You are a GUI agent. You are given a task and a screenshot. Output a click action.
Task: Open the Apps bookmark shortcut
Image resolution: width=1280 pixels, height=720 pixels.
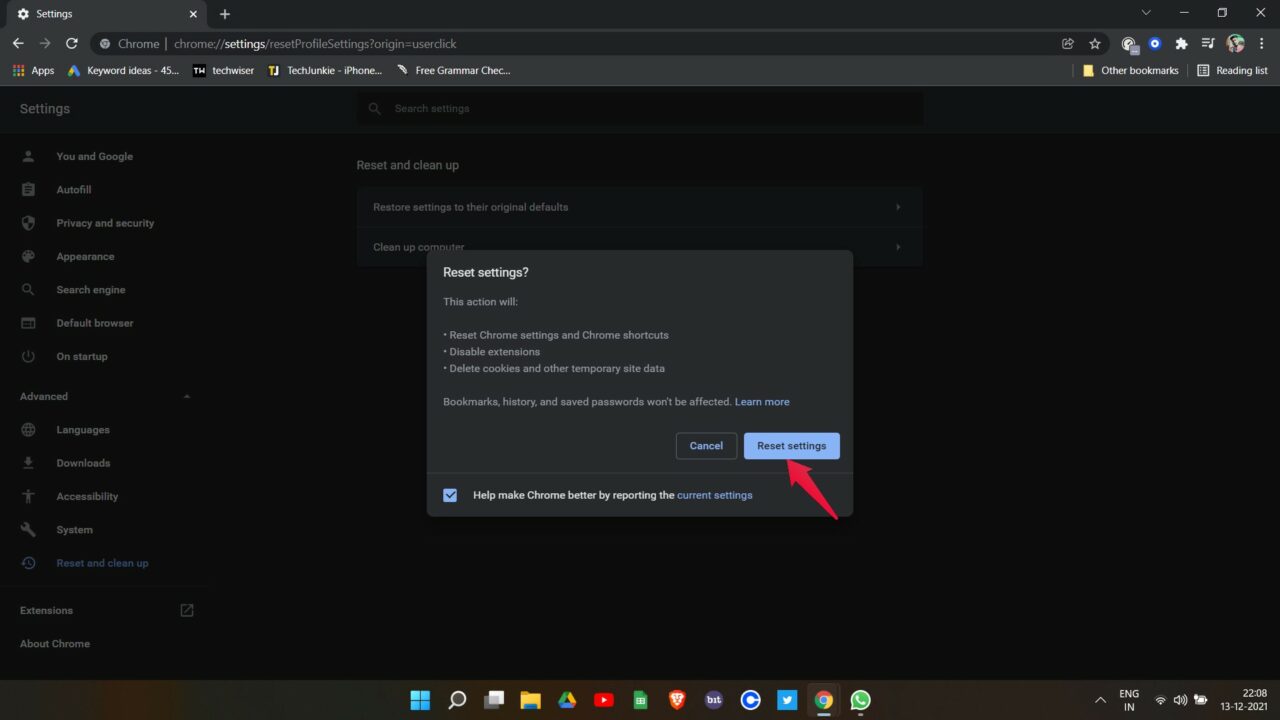tap(33, 71)
